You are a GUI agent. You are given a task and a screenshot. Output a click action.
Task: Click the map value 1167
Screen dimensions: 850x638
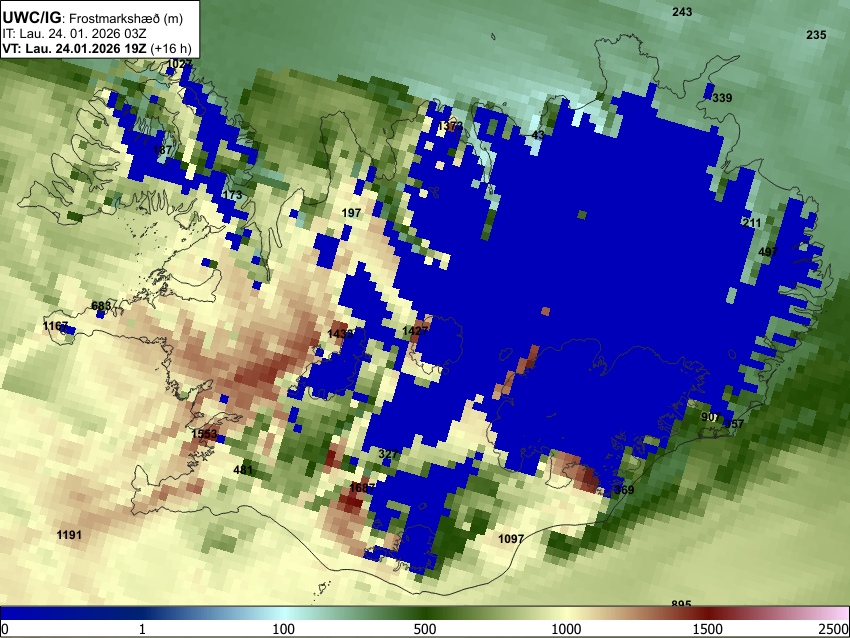point(55,326)
